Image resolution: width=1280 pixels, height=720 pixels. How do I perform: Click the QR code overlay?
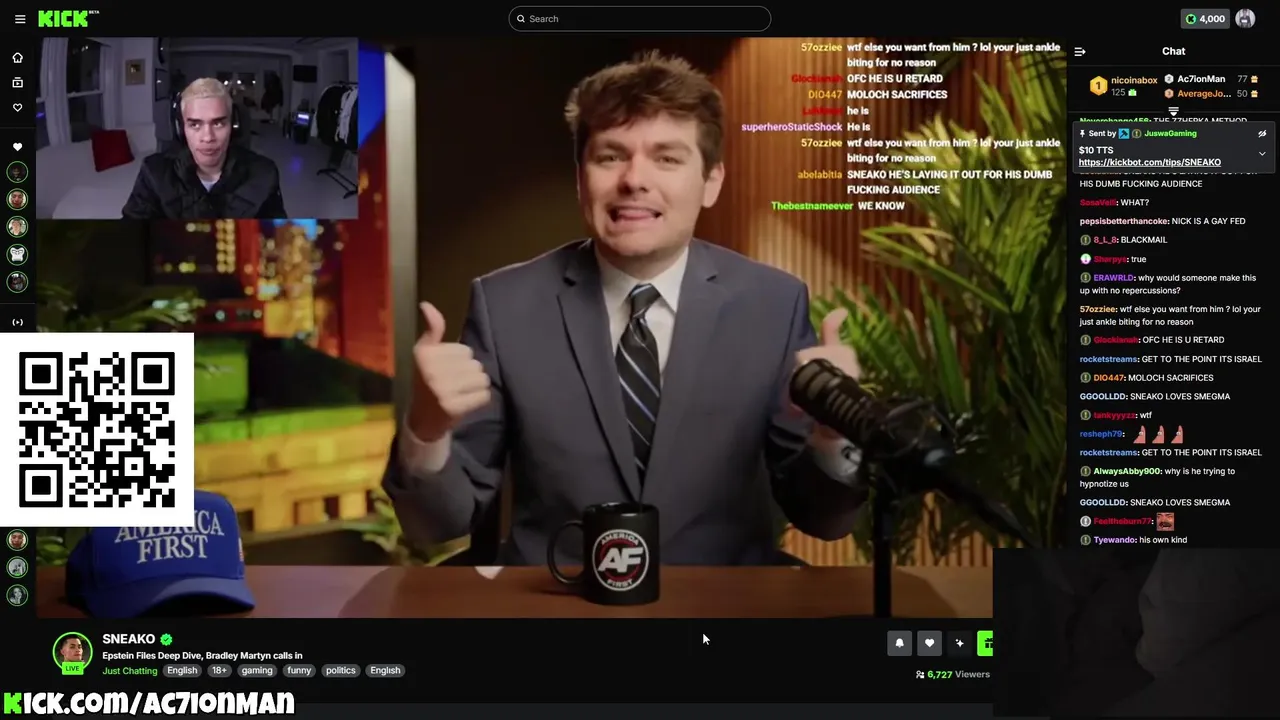coord(97,430)
